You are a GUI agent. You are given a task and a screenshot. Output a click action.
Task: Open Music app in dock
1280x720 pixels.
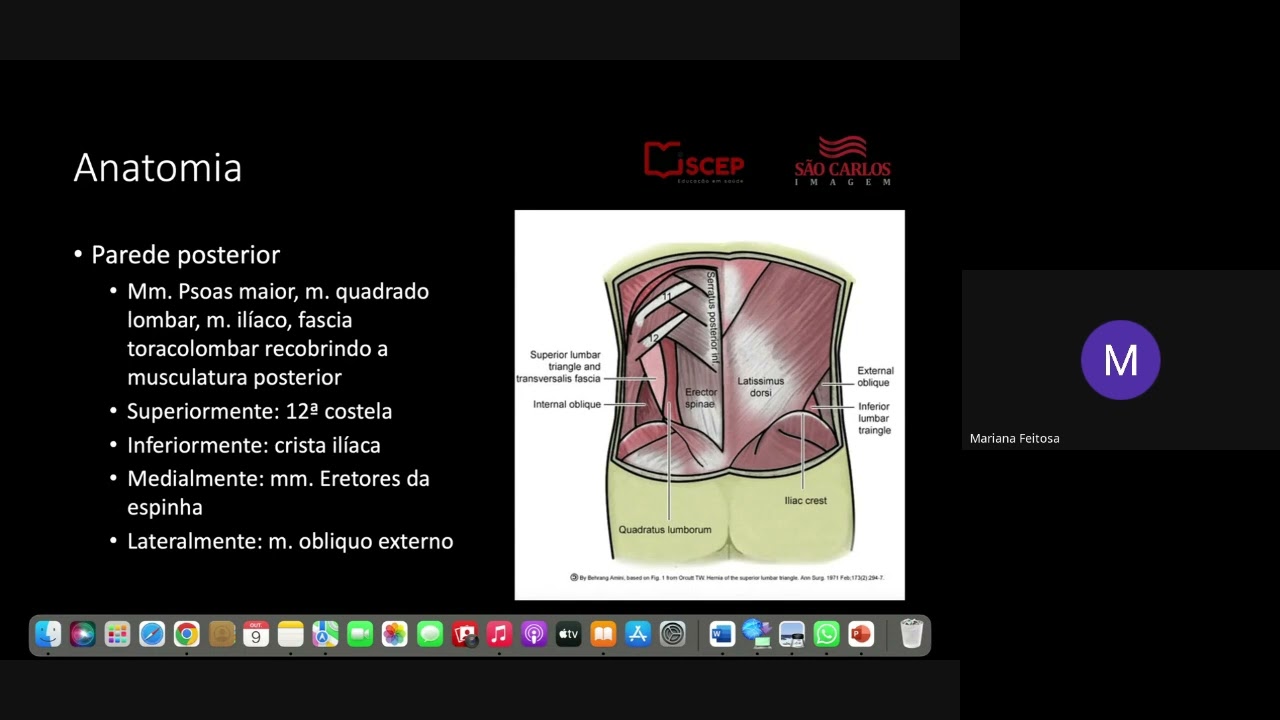coord(499,634)
